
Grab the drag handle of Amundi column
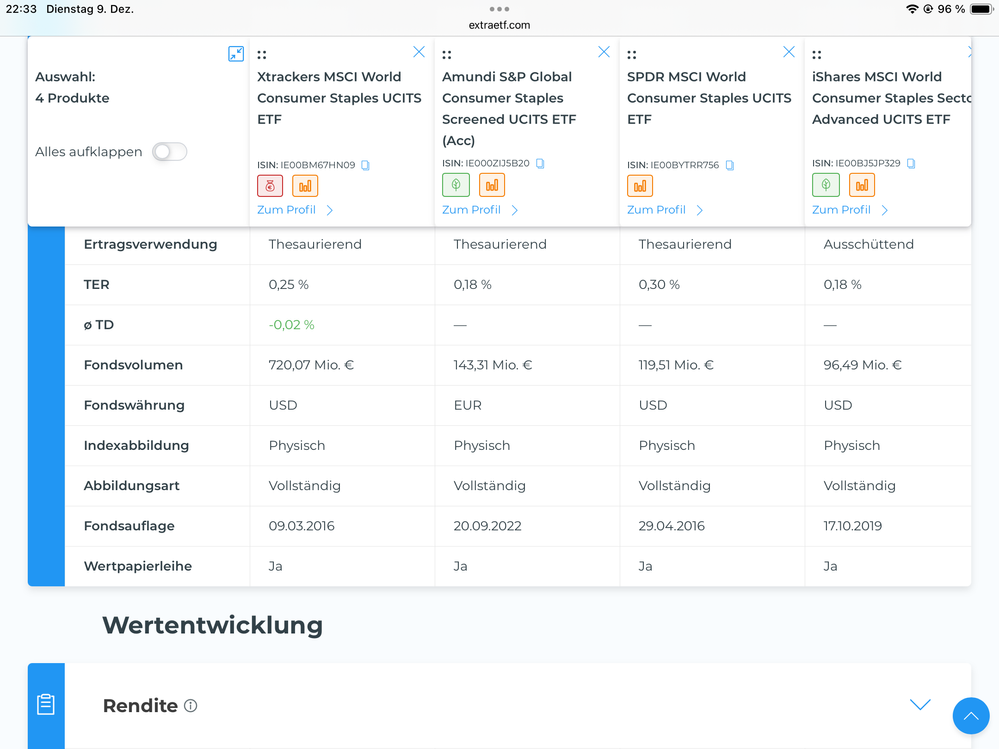pyautogui.click(x=447, y=55)
